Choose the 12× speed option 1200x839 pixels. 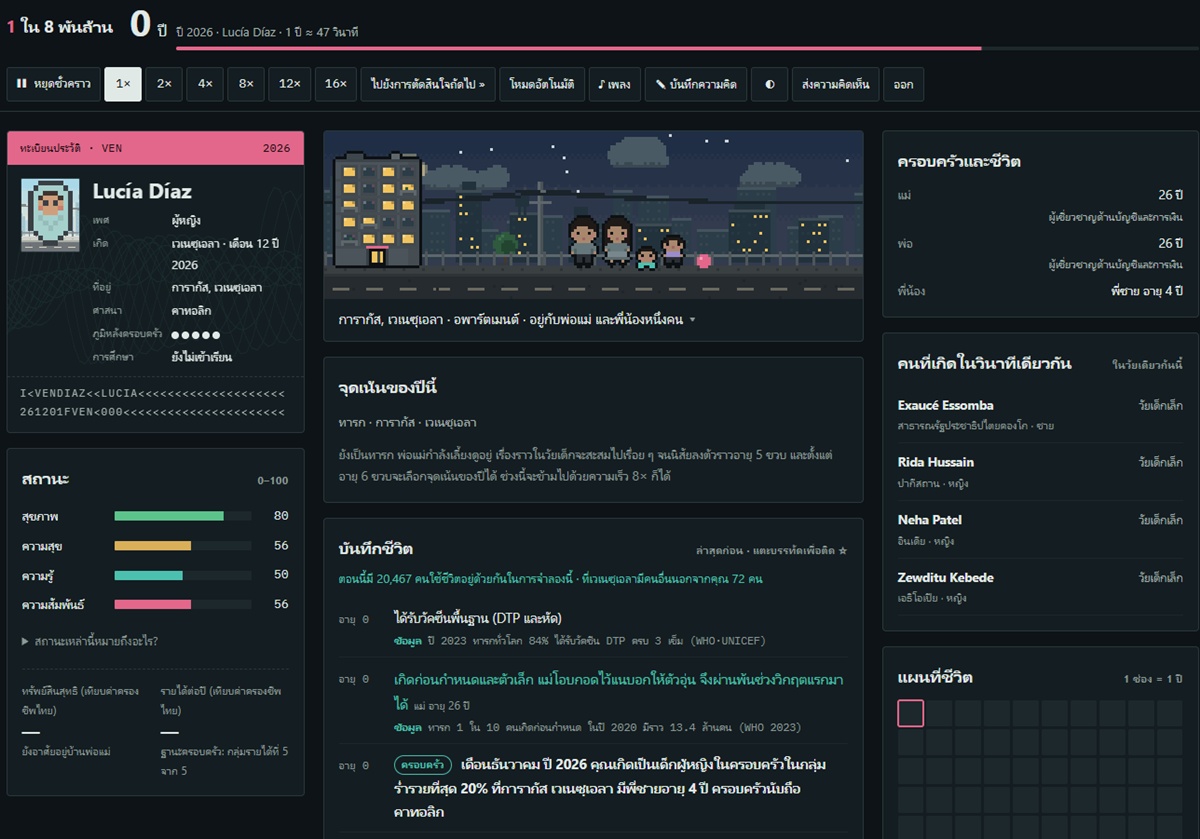pos(289,85)
